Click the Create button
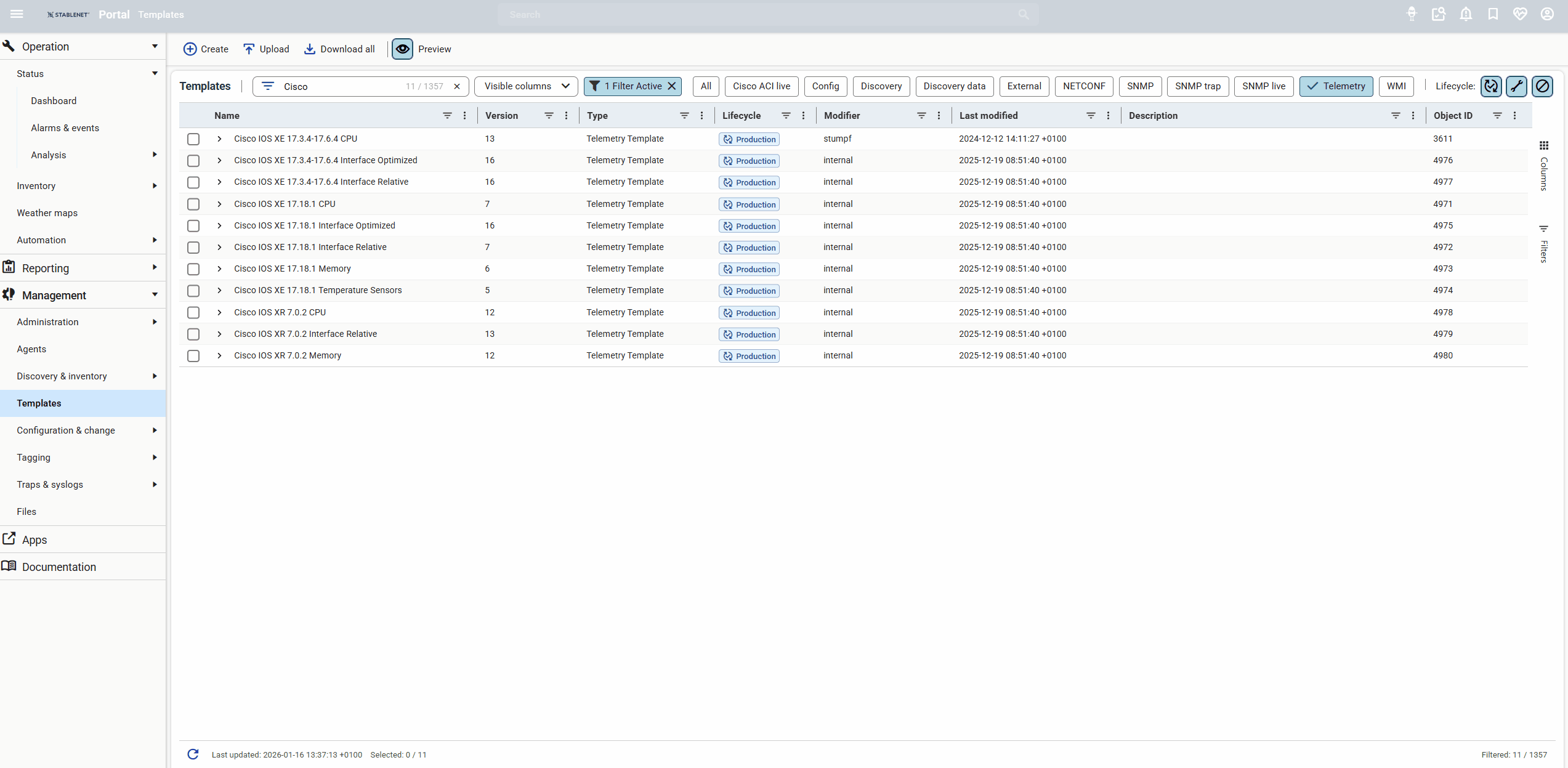The height and width of the screenshot is (768, 1568). point(206,49)
